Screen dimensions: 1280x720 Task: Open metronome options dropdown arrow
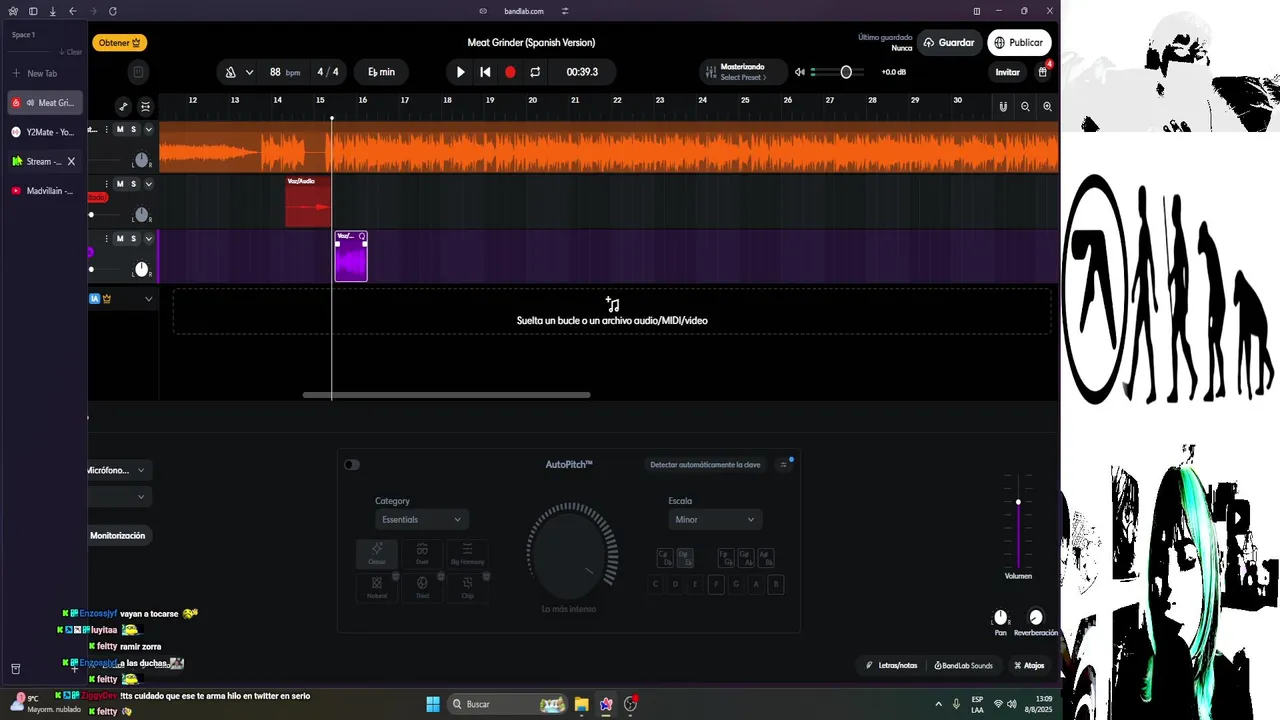pyautogui.click(x=249, y=72)
